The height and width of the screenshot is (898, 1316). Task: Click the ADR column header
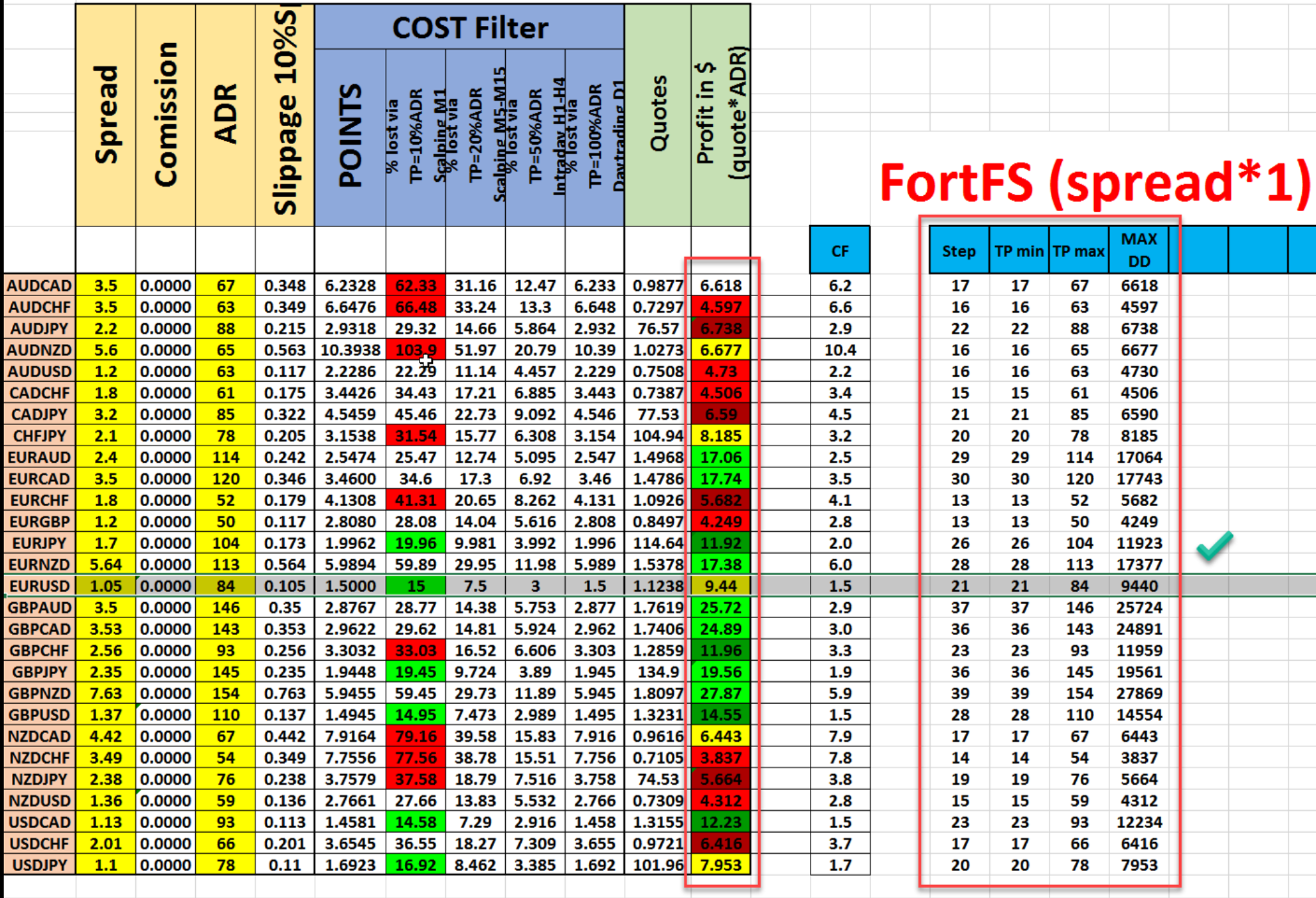pos(225,115)
